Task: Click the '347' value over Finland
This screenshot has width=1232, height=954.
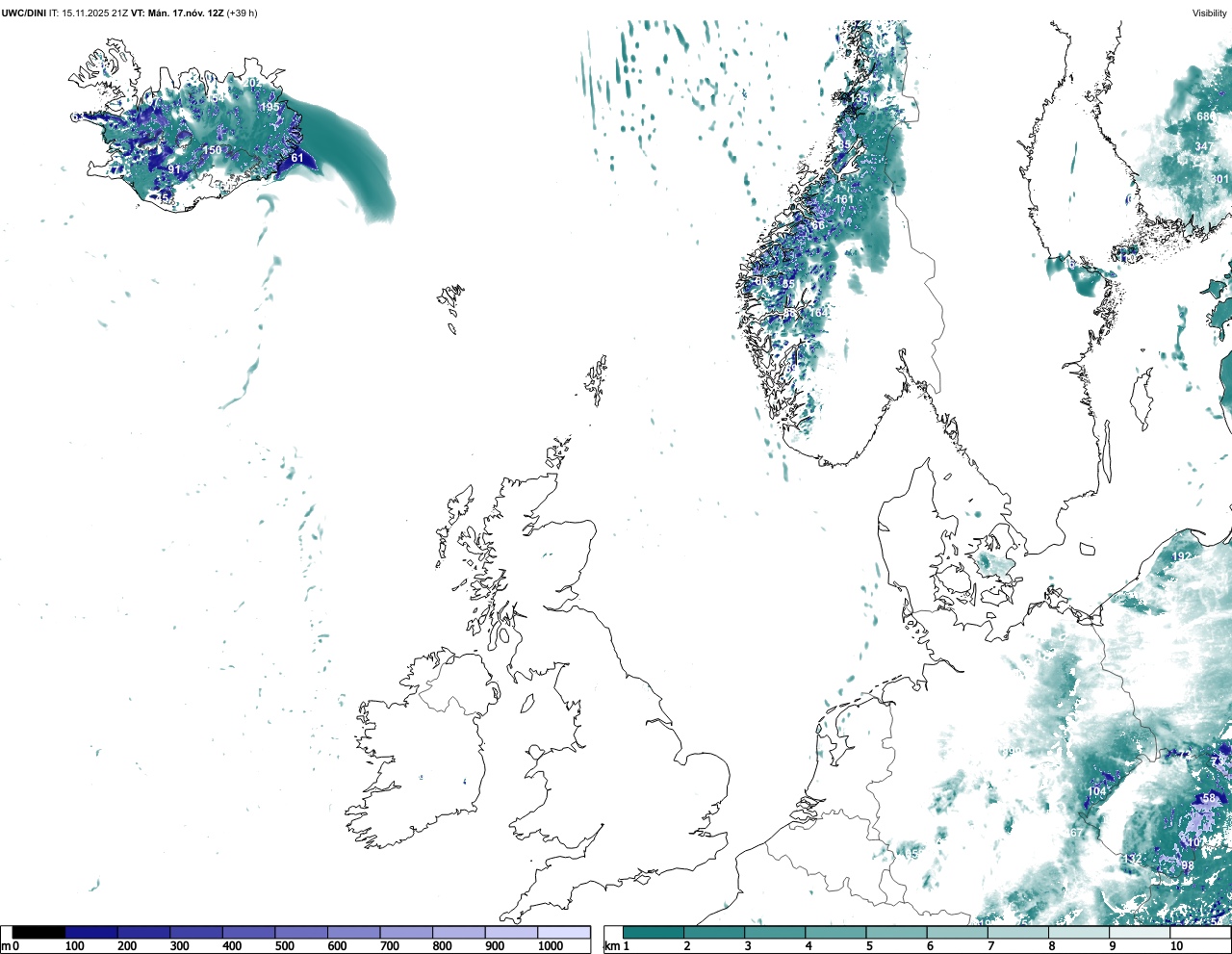Action: [1204, 146]
